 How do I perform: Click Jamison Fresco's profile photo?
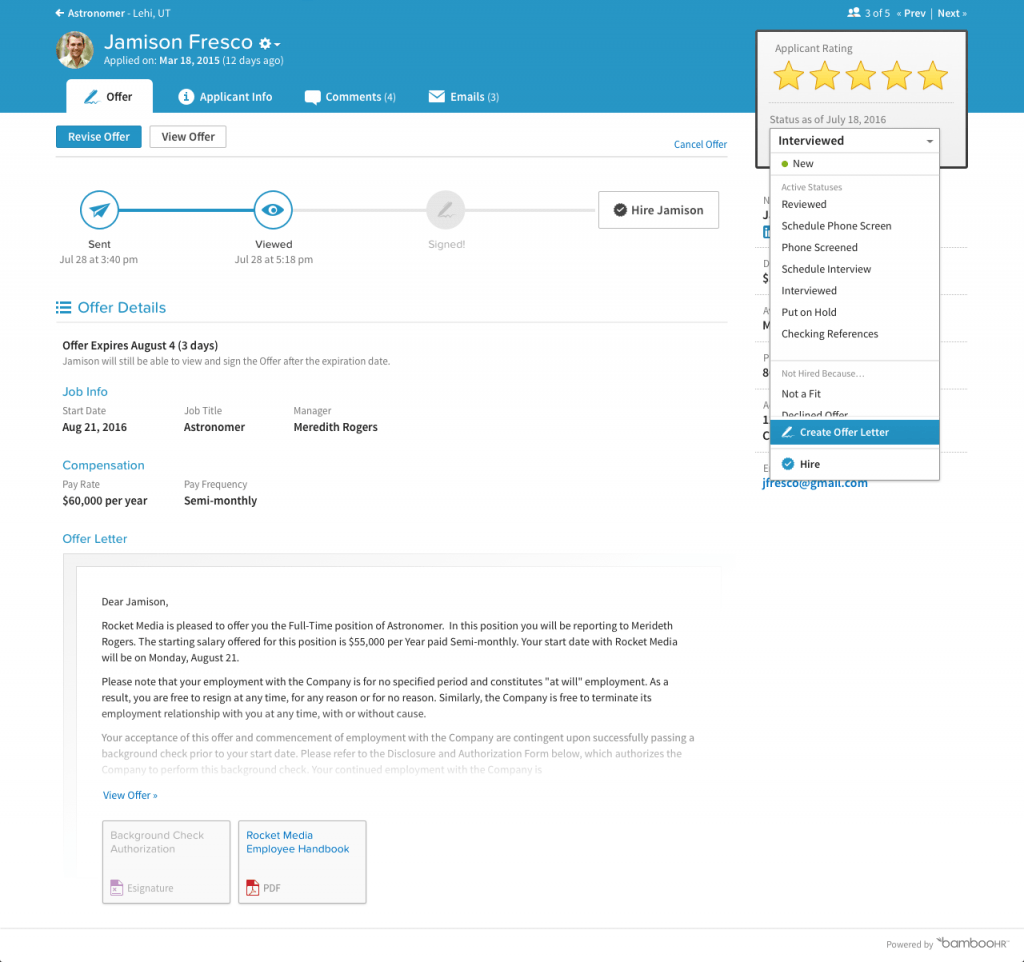click(x=74, y=50)
